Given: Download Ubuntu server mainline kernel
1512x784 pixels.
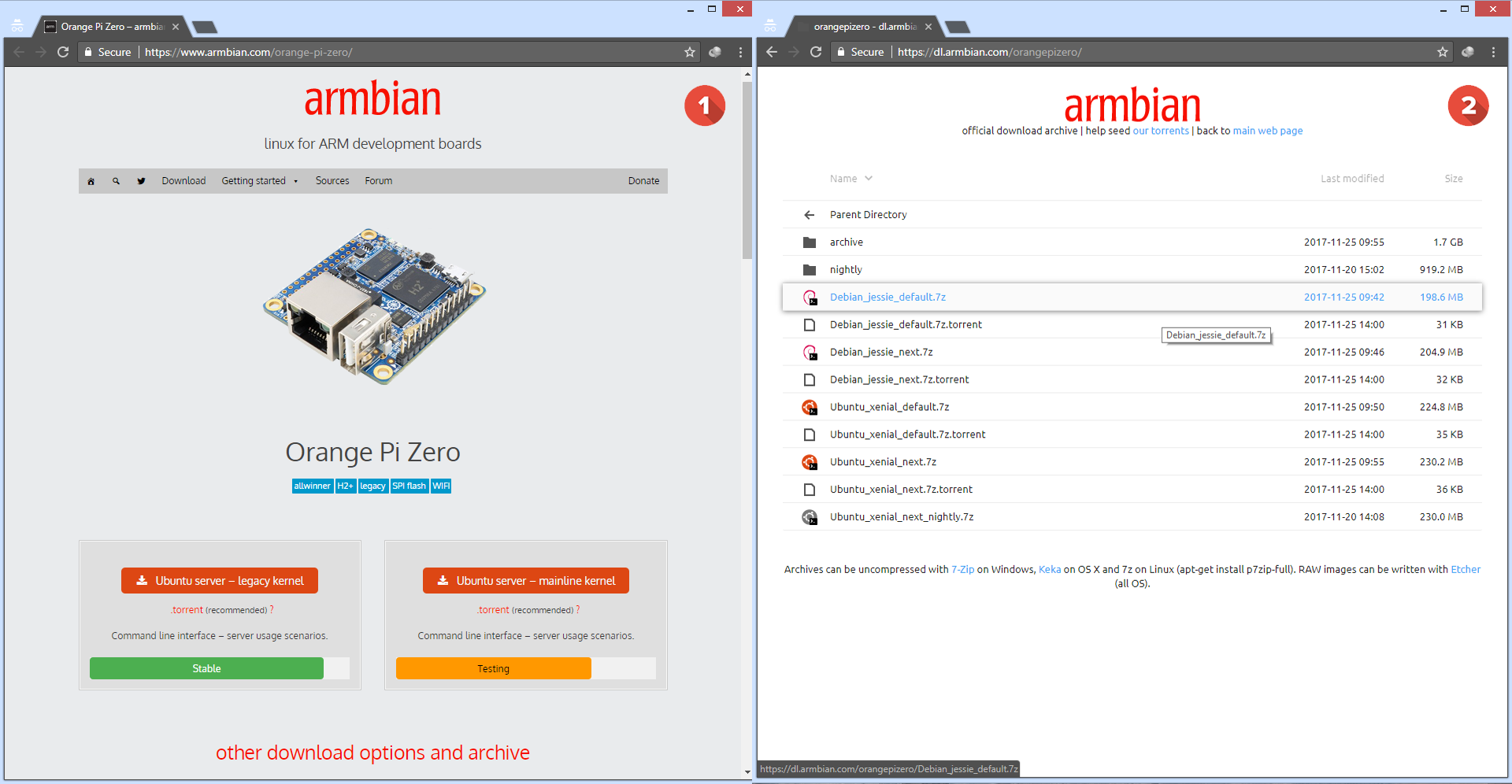Looking at the screenshot, I should pos(526,581).
